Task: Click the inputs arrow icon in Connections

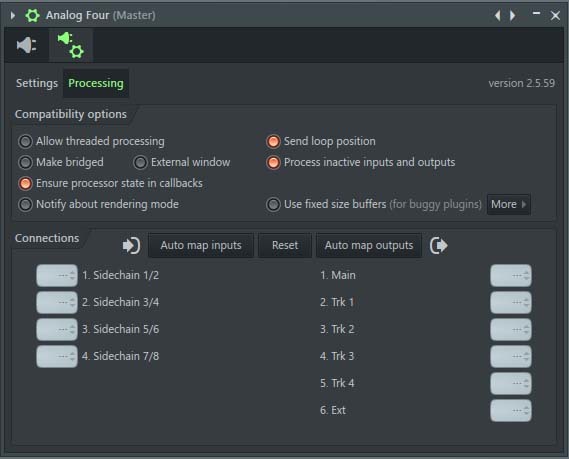Action: coord(131,246)
